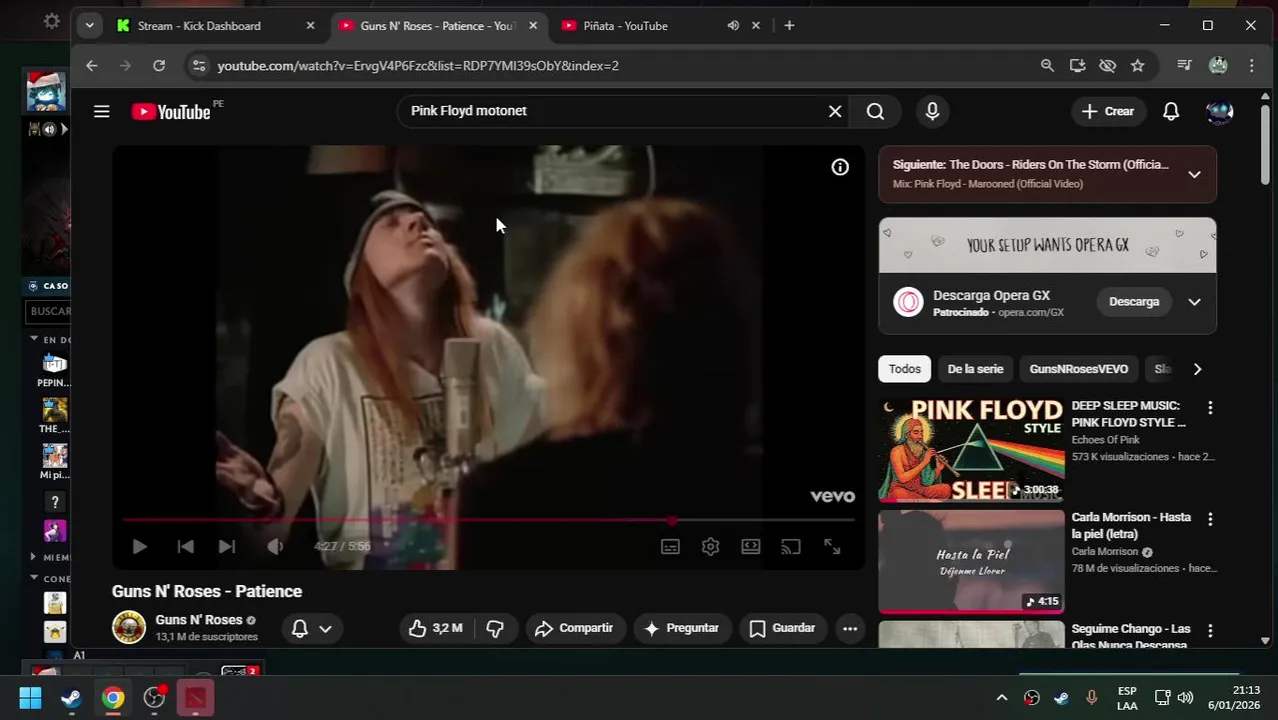Image resolution: width=1278 pixels, height=720 pixels.
Task: Start voice search with the microphone
Action: [x=932, y=111]
